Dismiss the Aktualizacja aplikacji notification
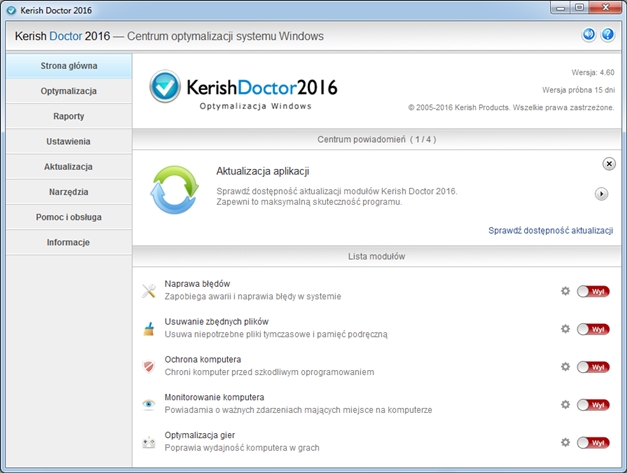627x473 pixels. [609, 163]
